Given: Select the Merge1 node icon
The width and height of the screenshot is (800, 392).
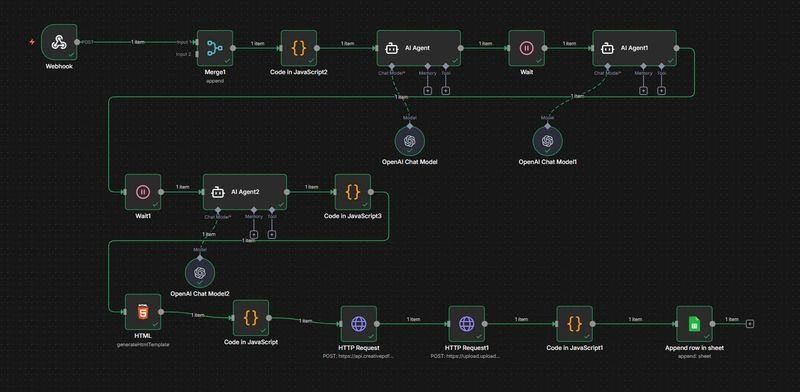Looking at the screenshot, I should 215,48.
